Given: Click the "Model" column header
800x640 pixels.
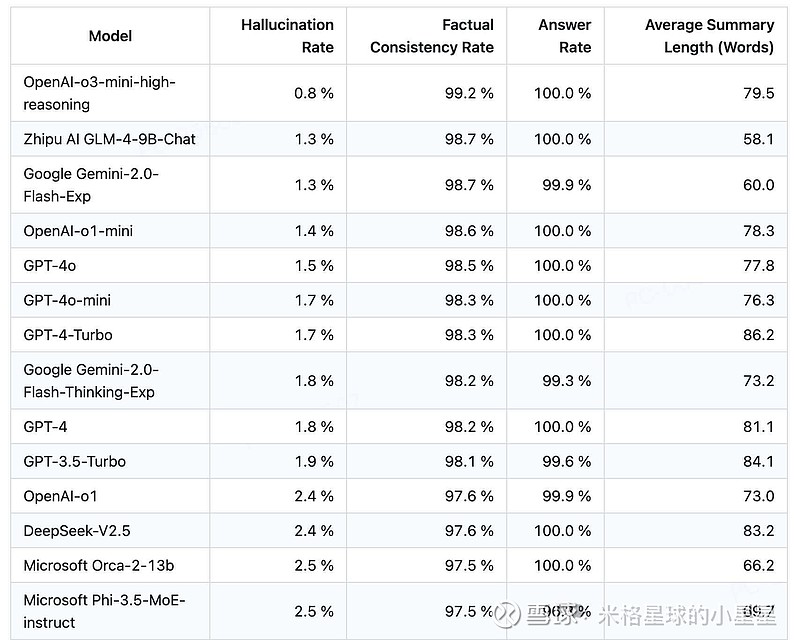Looking at the screenshot, I should (x=110, y=36).
